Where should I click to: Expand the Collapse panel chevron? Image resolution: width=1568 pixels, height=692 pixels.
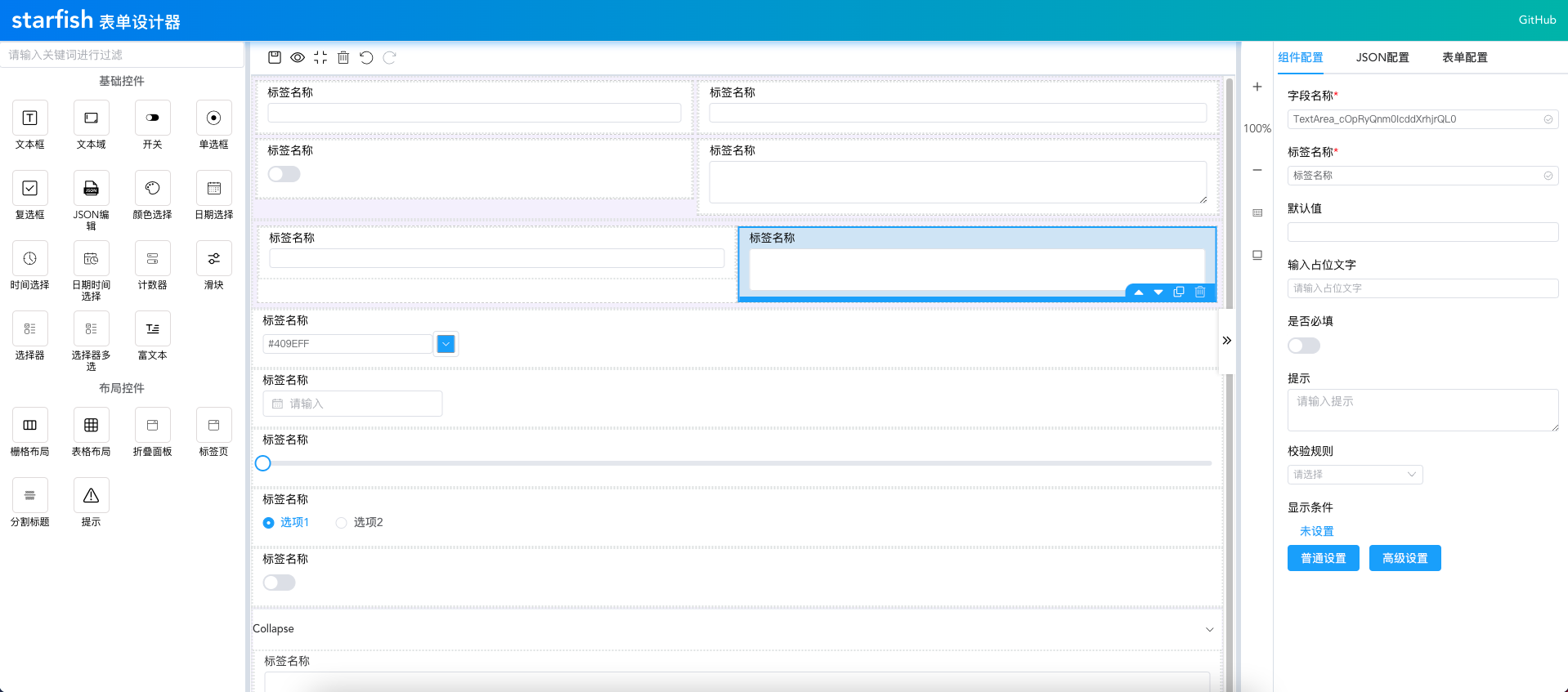click(1210, 629)
